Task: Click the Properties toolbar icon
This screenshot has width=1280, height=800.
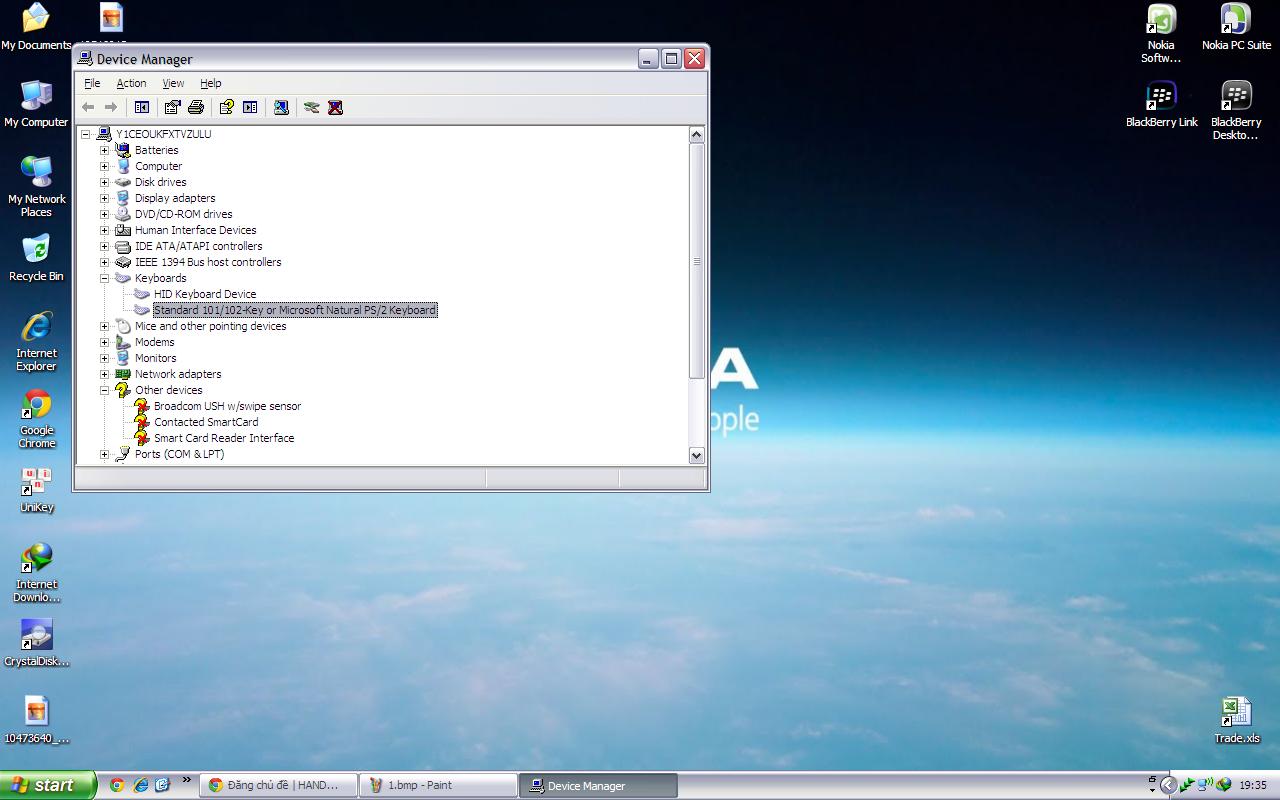Action: click(172, 107)
